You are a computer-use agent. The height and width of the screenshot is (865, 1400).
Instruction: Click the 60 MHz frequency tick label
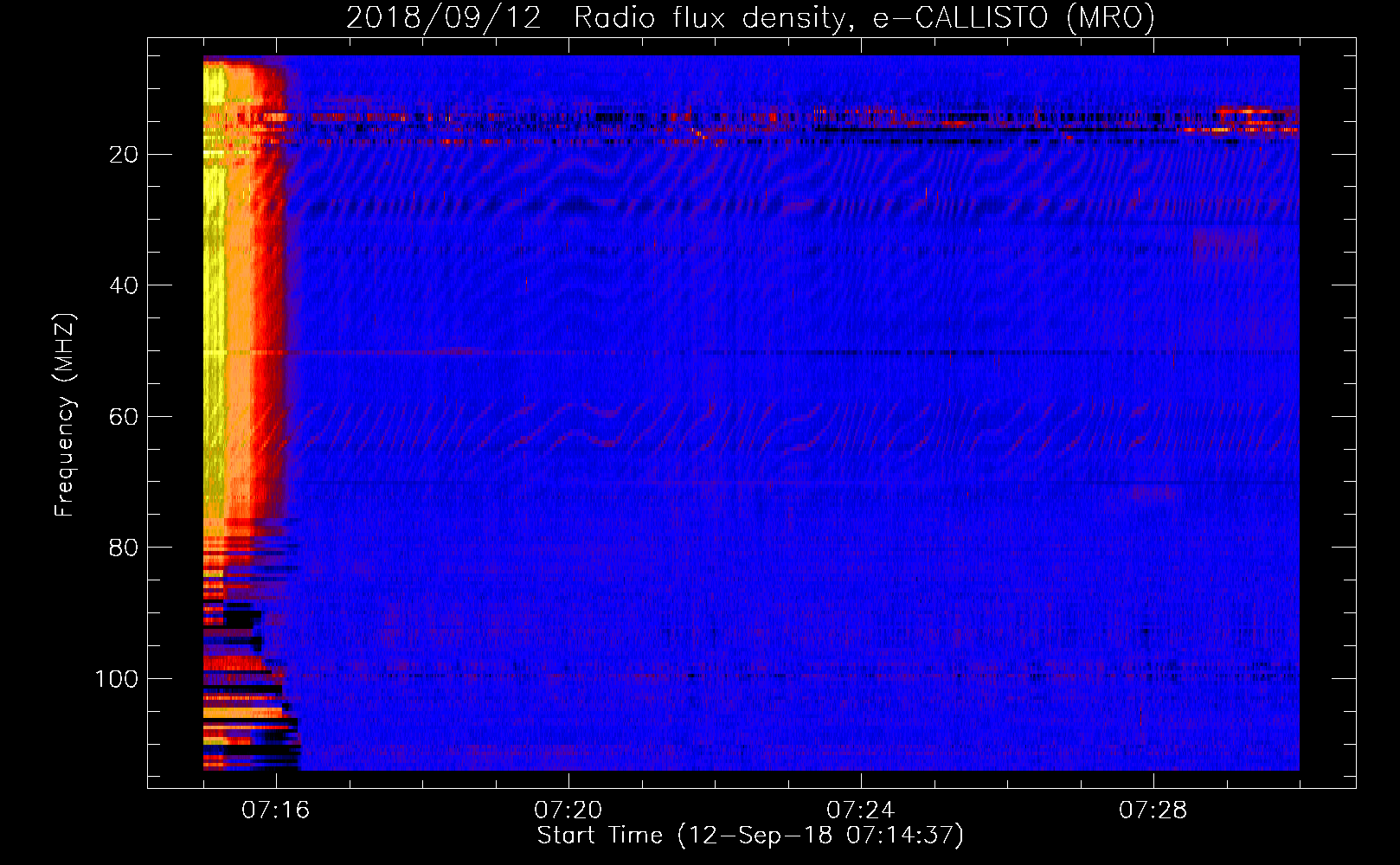click(x=125, y=417)
